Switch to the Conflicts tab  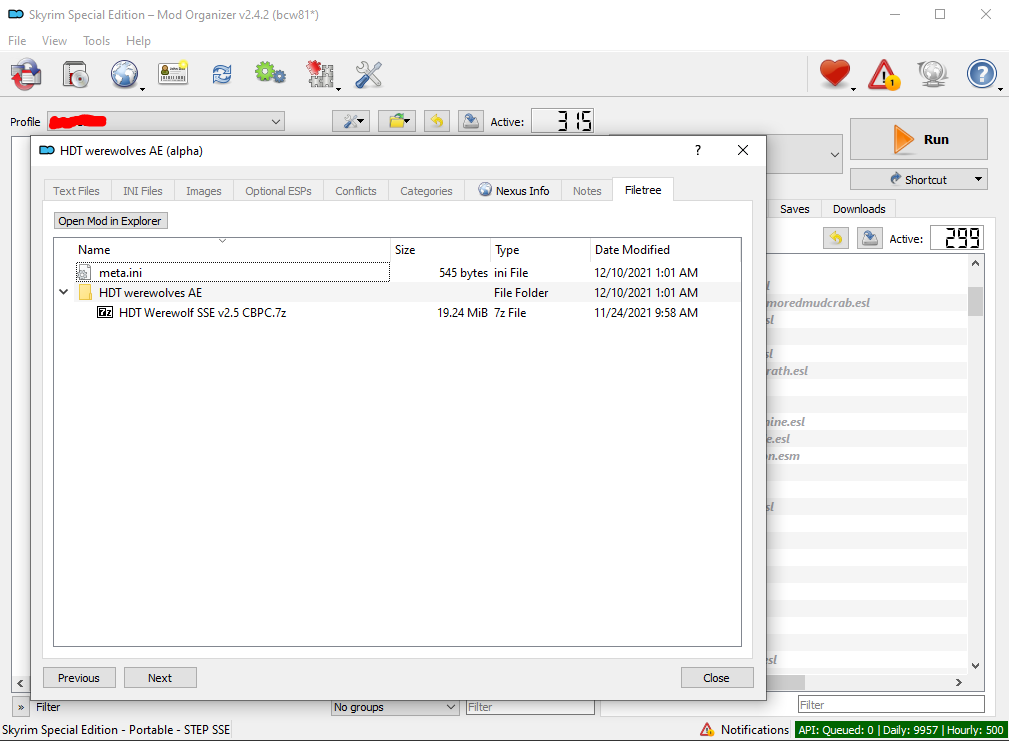click(356, 191)
